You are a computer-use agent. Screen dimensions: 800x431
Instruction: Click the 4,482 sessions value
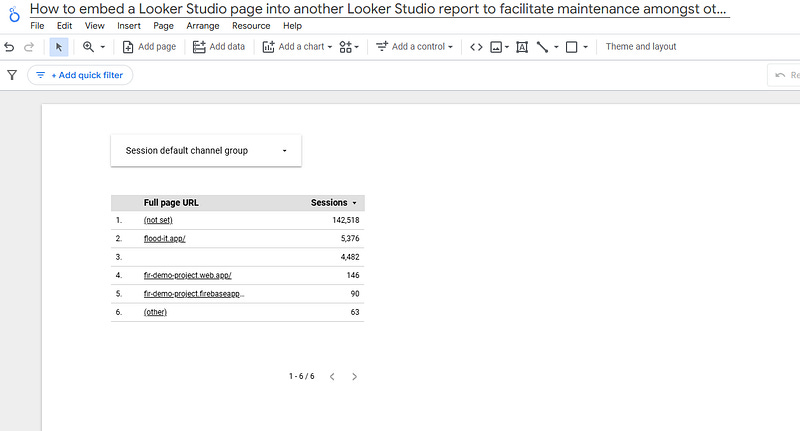coord(350,257)
